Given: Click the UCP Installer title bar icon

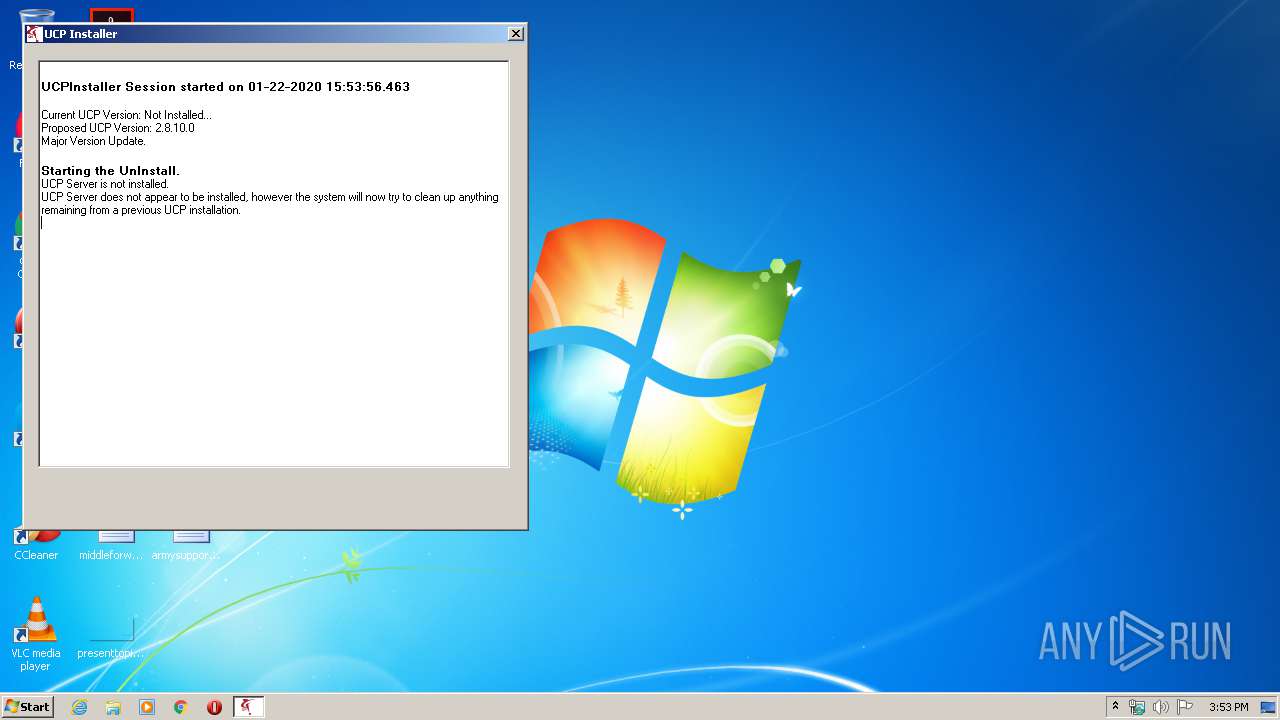Looking at the screenshot, I should (x=34, y=33).
